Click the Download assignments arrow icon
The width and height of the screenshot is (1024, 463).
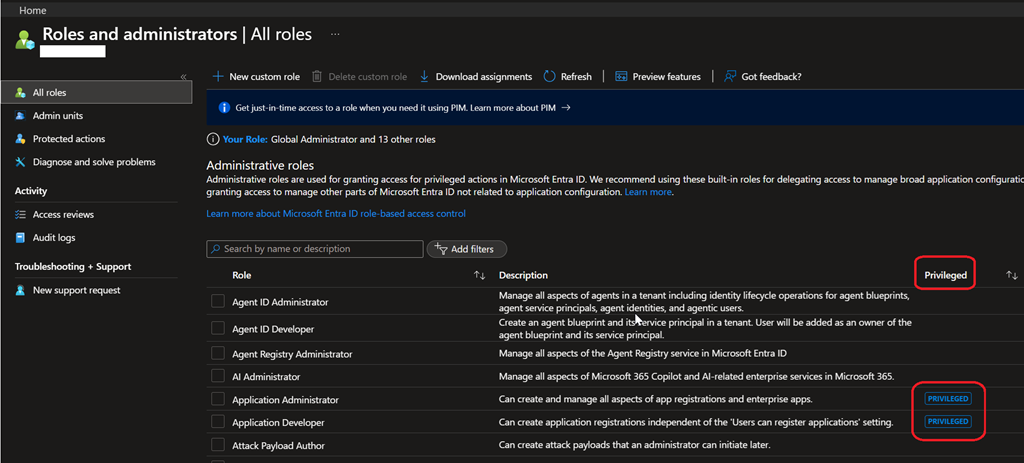pos(425,77)
